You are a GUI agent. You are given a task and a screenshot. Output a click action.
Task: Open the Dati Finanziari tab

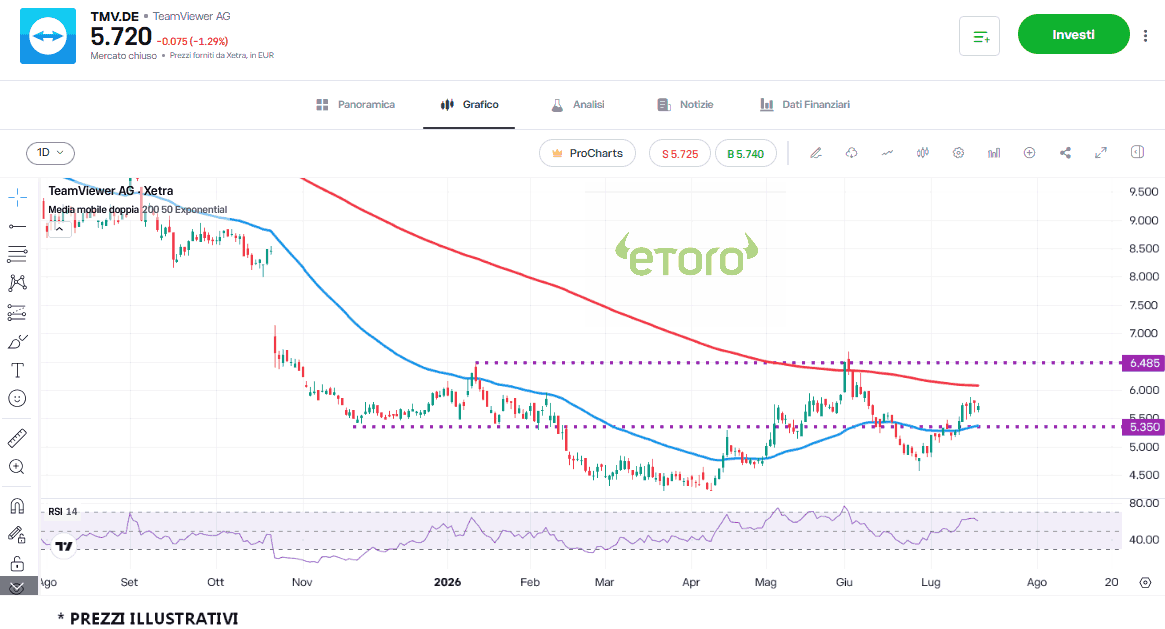click(x=805, y=105)
